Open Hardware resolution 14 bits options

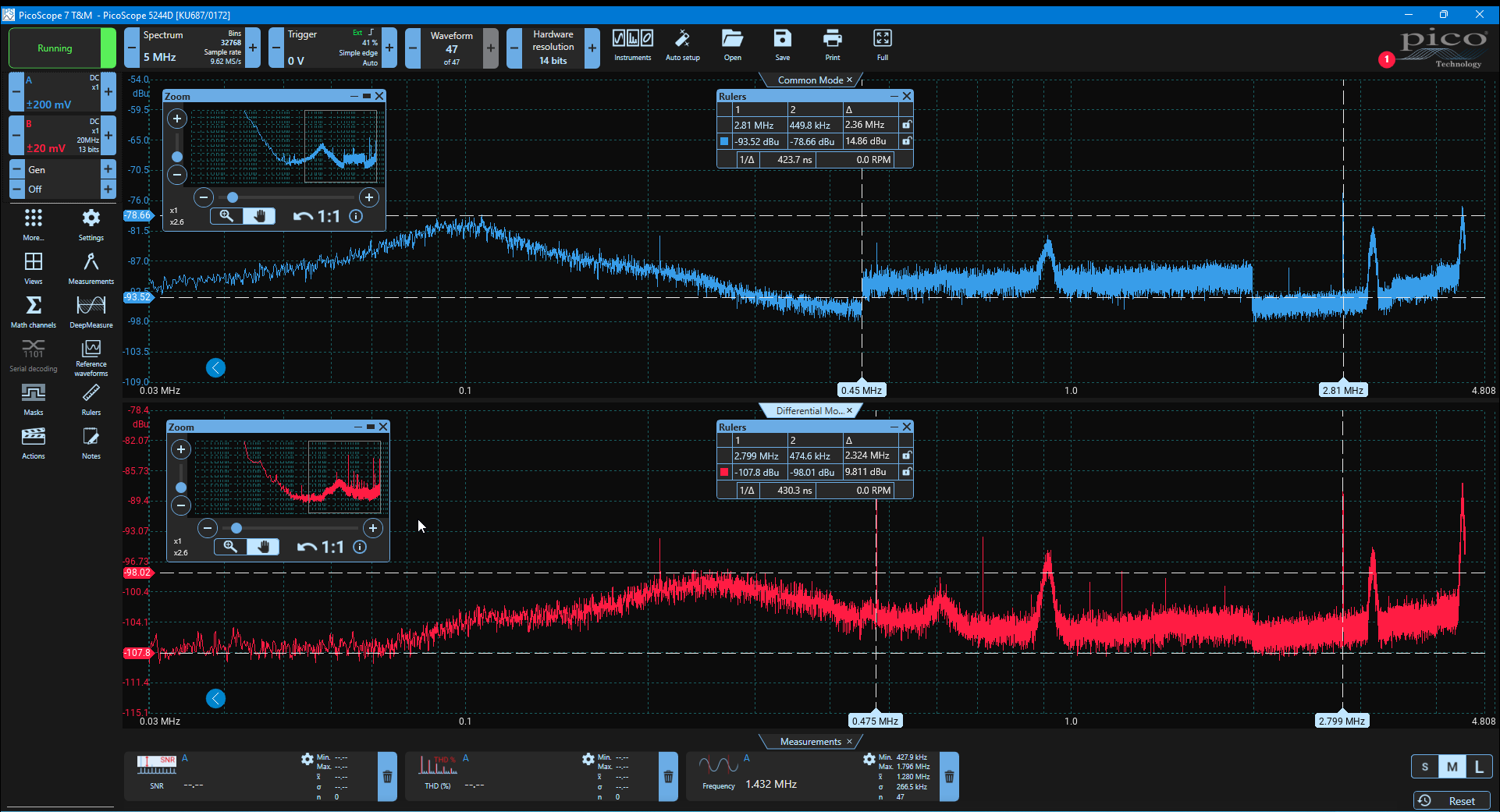coord(553,48)
